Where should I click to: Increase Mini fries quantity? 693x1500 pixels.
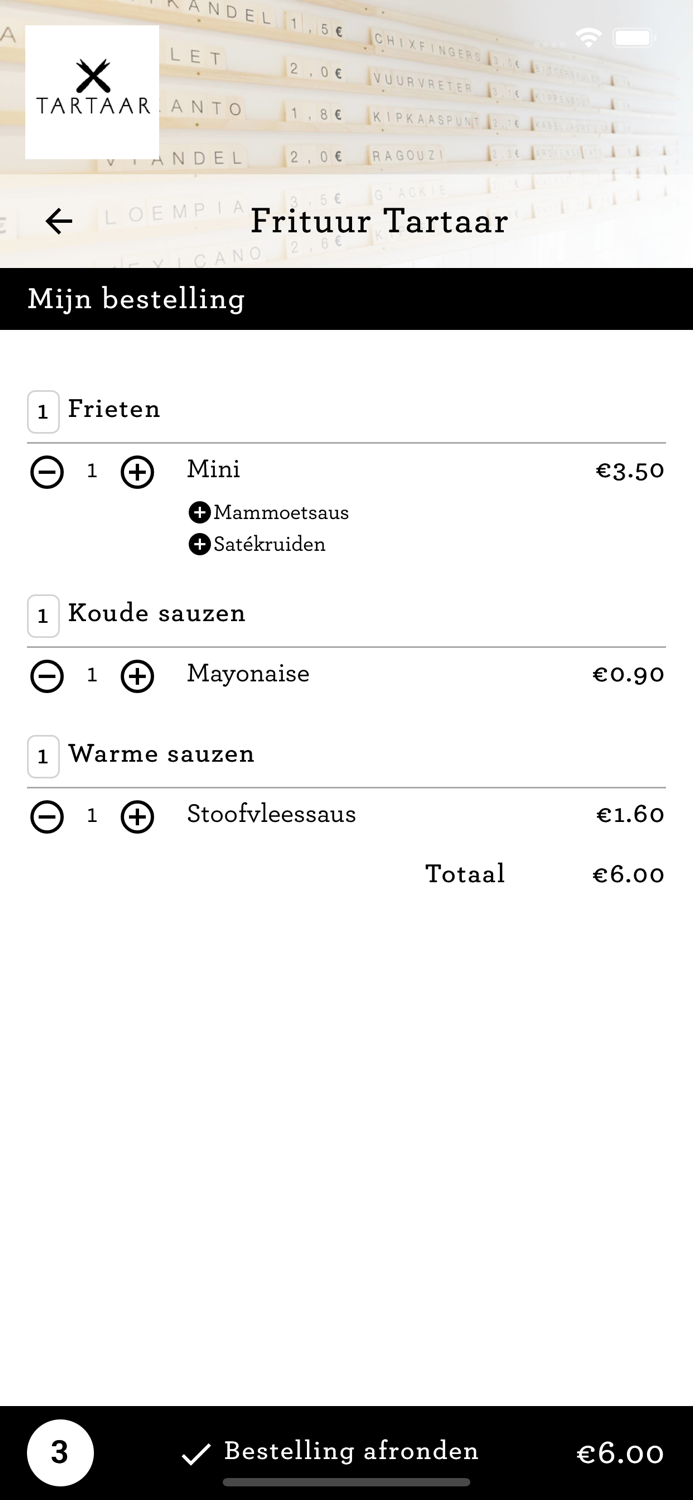point(137,472)
